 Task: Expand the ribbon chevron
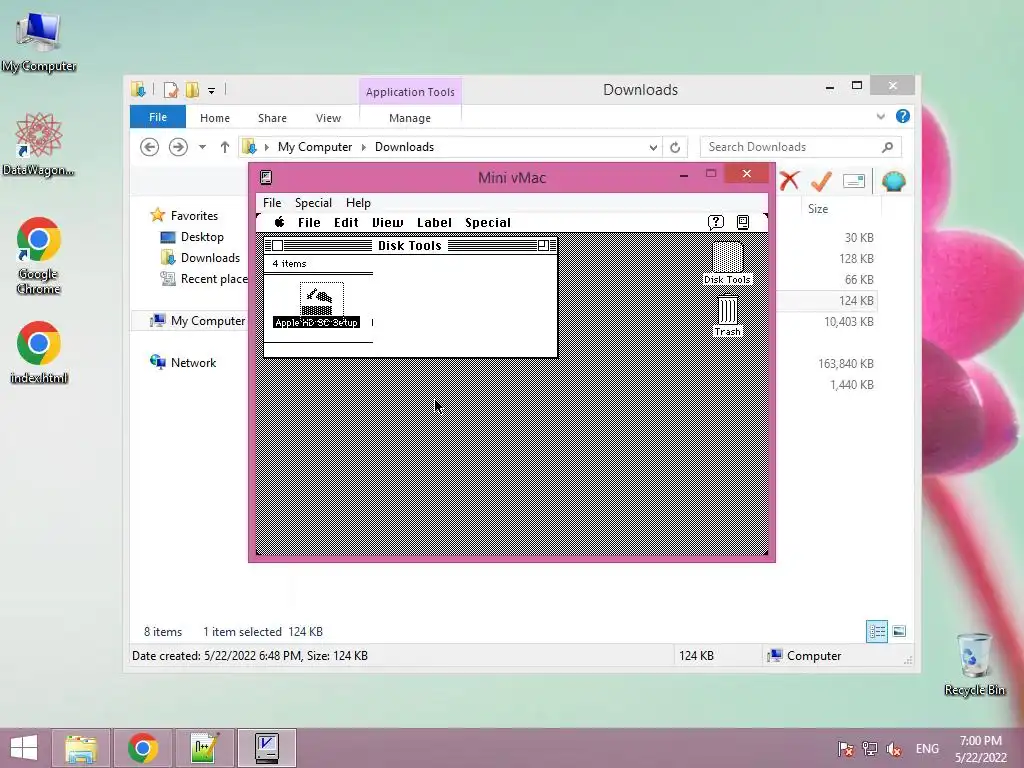[880, 116]
